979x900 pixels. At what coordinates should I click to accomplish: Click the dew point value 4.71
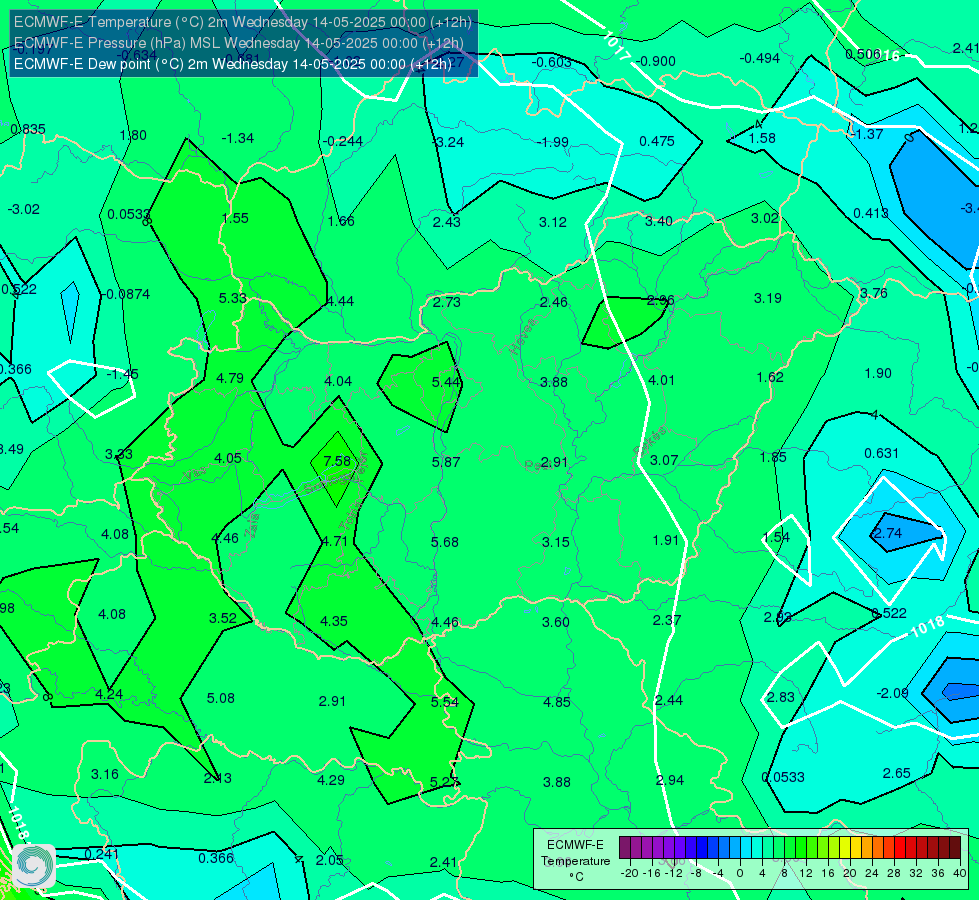click(x=334, y=541)
